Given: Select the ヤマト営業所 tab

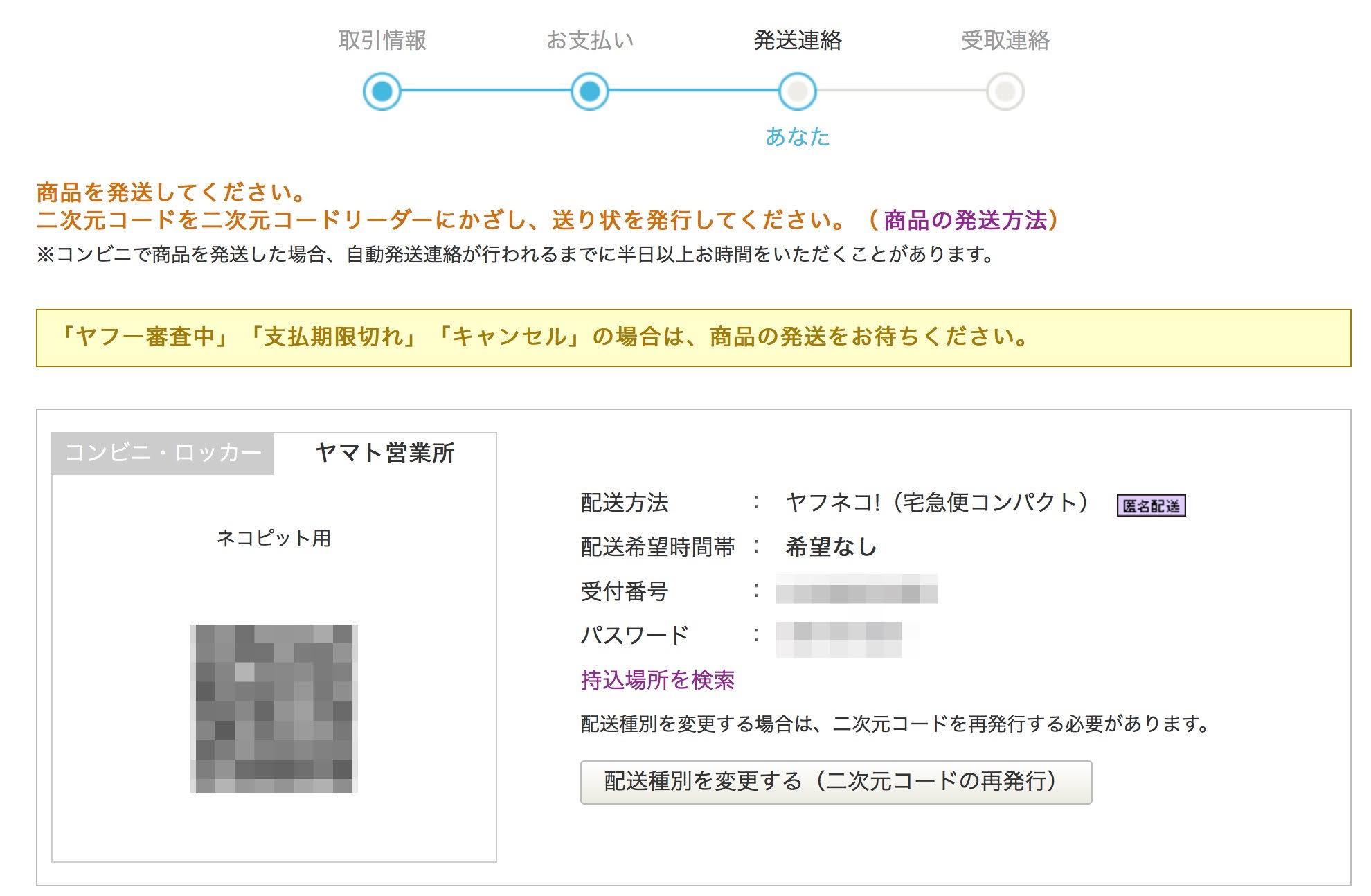Looking at the screenshot, I should click(x=385, y=454).
